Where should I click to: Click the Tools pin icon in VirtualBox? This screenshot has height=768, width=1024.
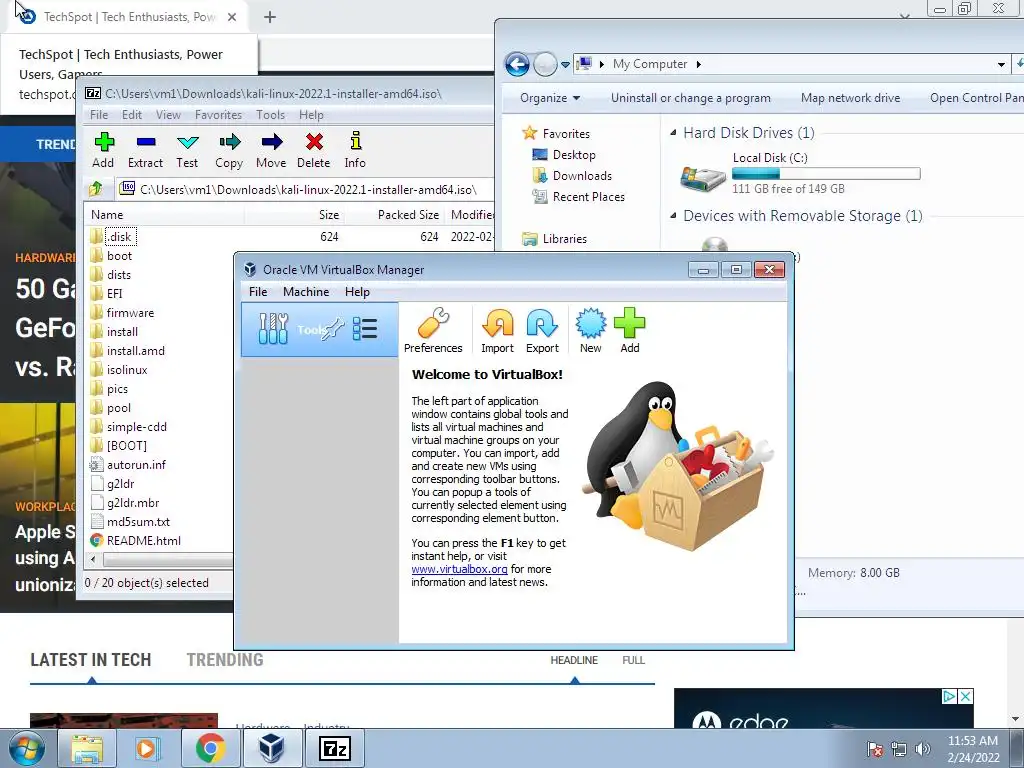pos(333,328)
